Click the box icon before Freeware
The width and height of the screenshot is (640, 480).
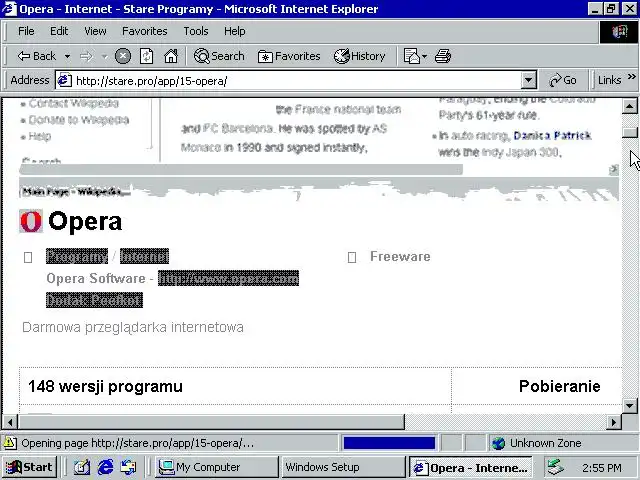(x=352, y=258)
